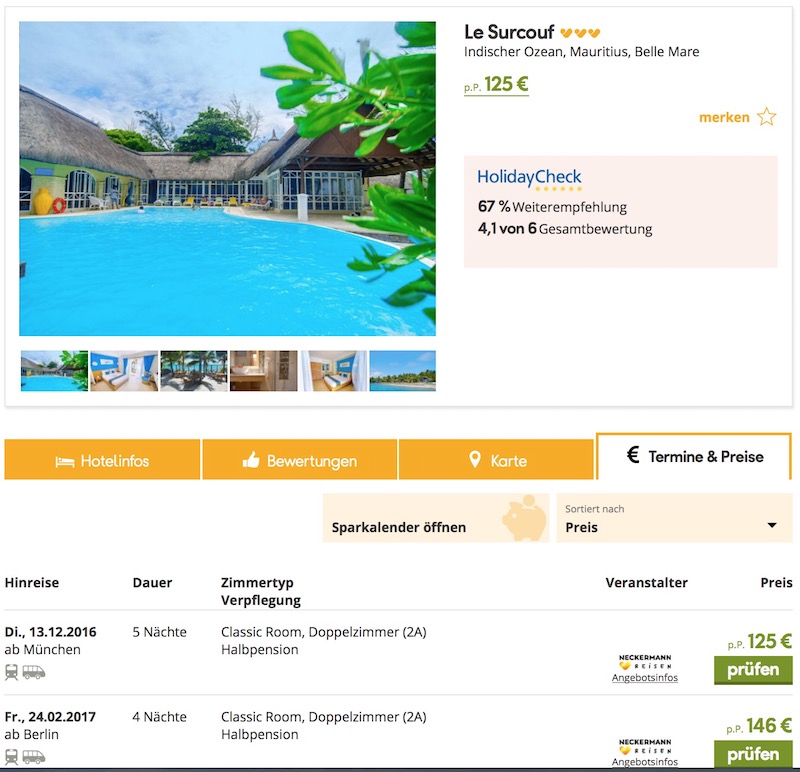Image resolution: width=800 pixels, height=772 pixels.
Task: Open the Karte tab
Action: click(497, 461)
